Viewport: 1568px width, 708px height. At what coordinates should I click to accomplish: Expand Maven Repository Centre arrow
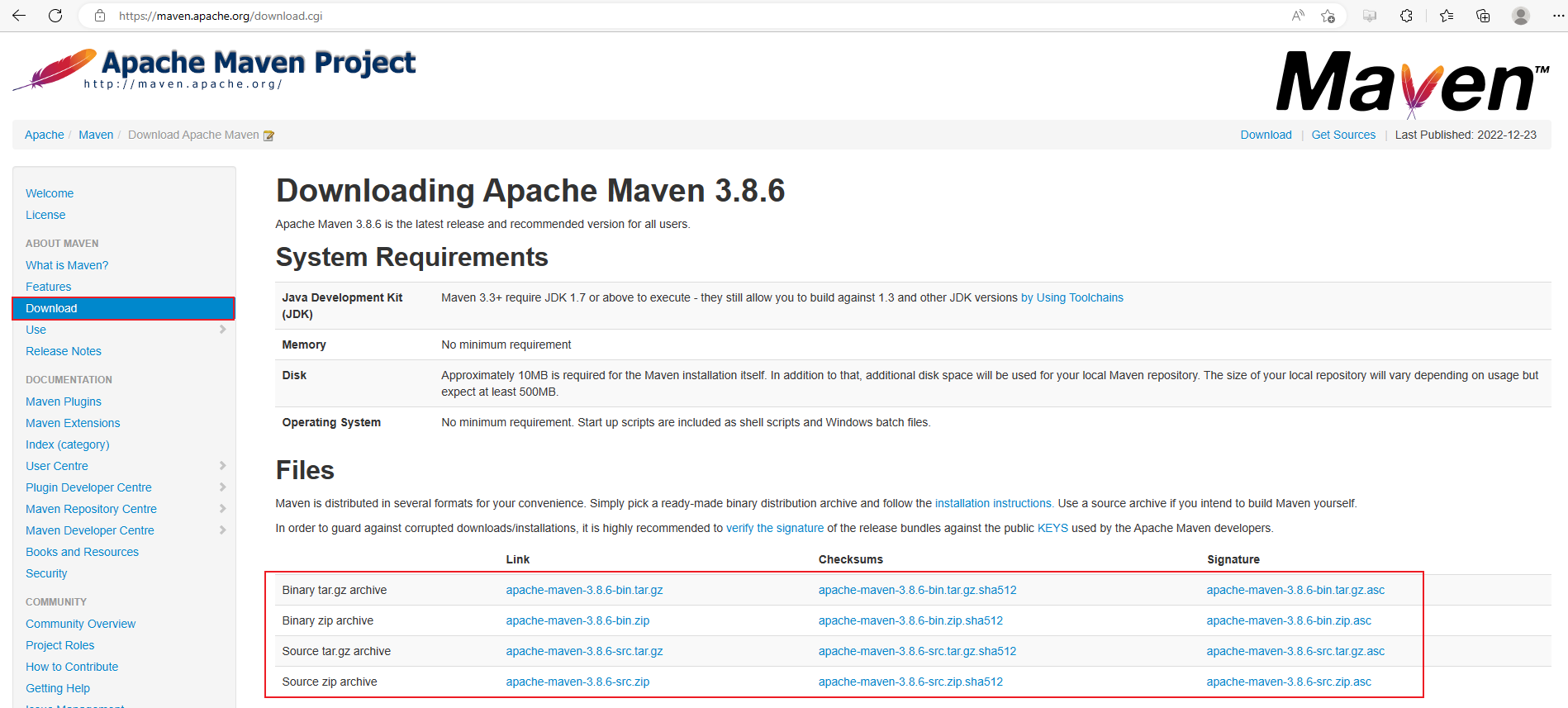point(222,509)
